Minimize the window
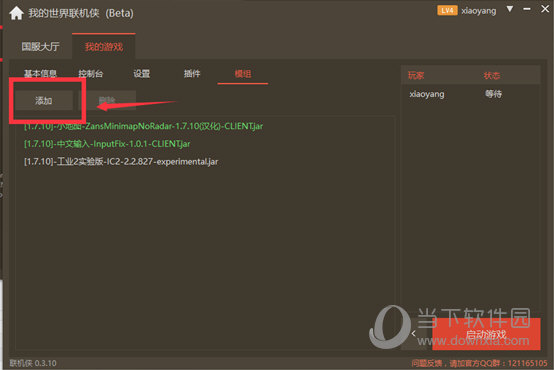Screen dimensions: 554x370 coord(527,9)
